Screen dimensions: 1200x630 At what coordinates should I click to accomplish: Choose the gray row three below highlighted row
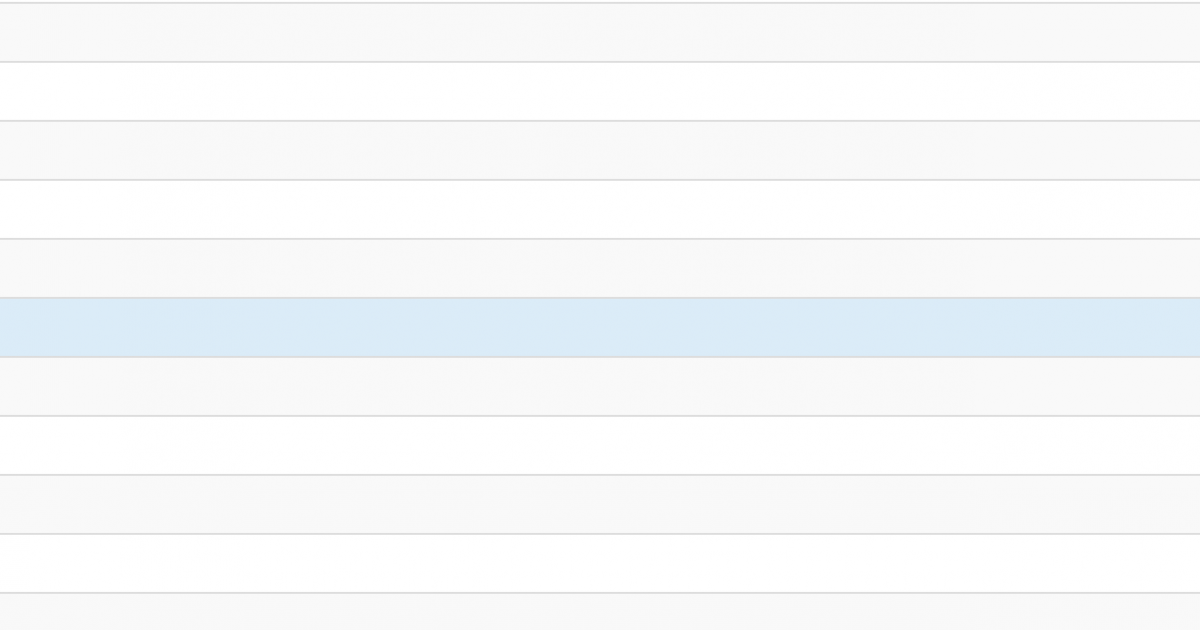pos(600,504)
